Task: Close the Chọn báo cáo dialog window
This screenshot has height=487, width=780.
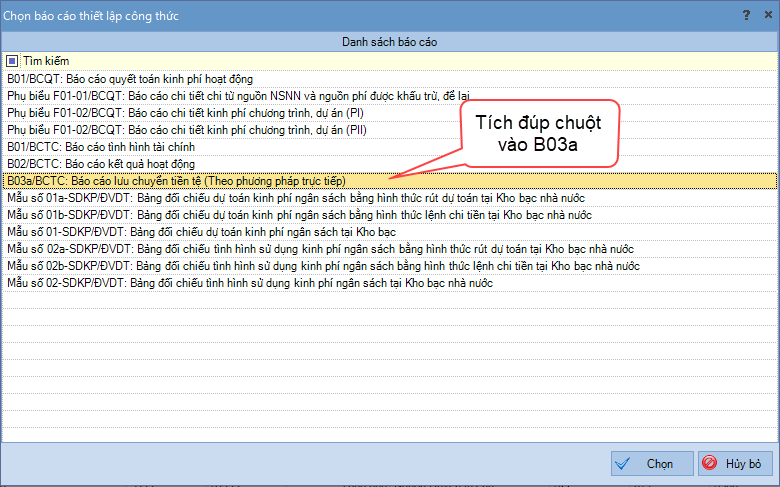Action: point(766,15)
